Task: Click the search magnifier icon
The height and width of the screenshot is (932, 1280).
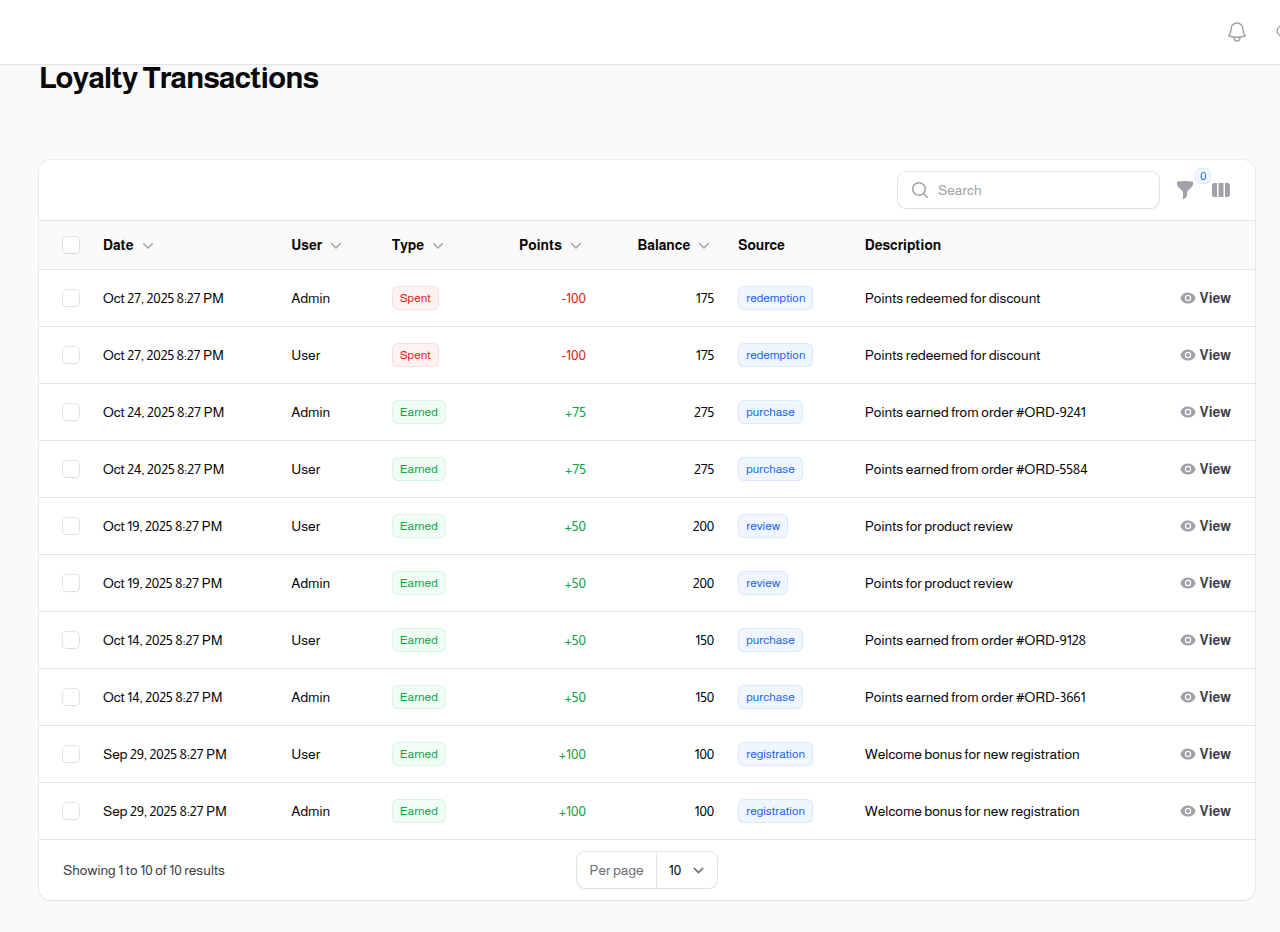Action: 919,190
